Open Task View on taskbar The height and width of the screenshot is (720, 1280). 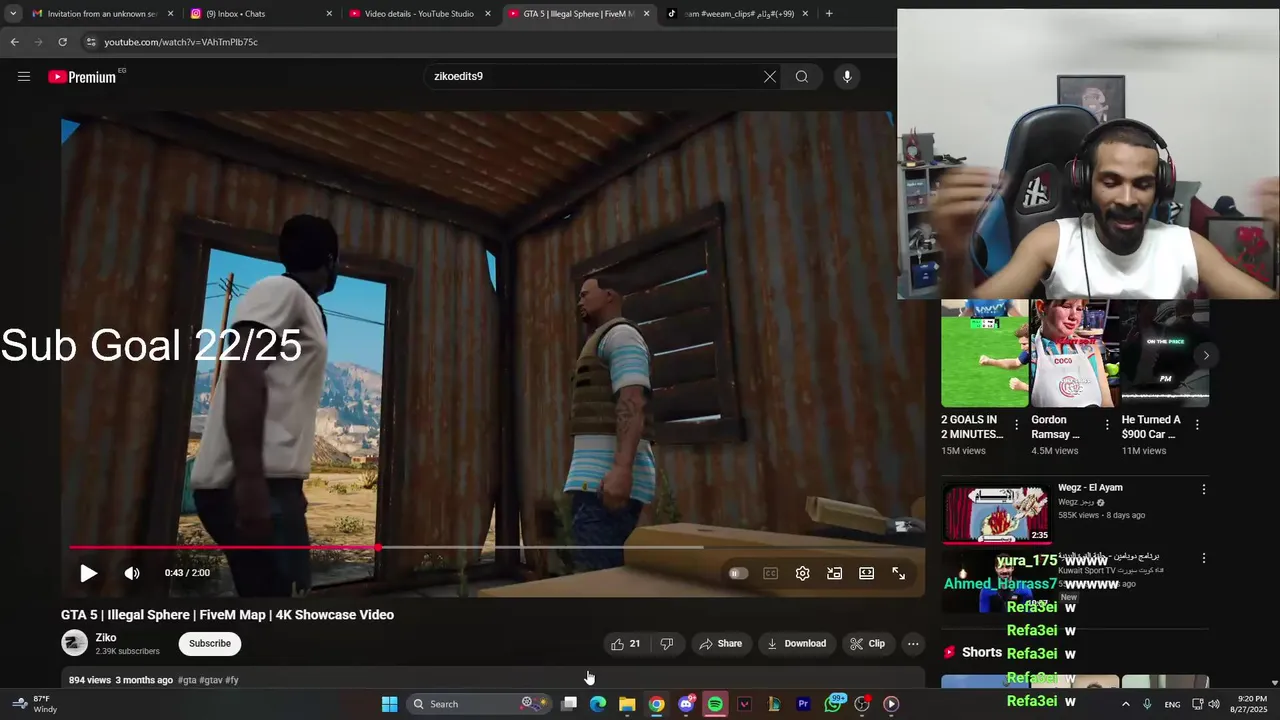click(569, 704)
